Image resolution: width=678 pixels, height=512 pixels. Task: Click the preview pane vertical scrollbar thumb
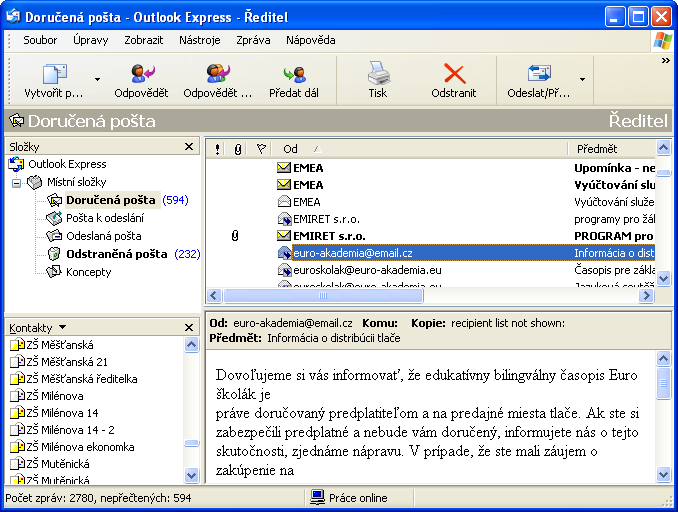pyautogui.click(x=663, y=383)
